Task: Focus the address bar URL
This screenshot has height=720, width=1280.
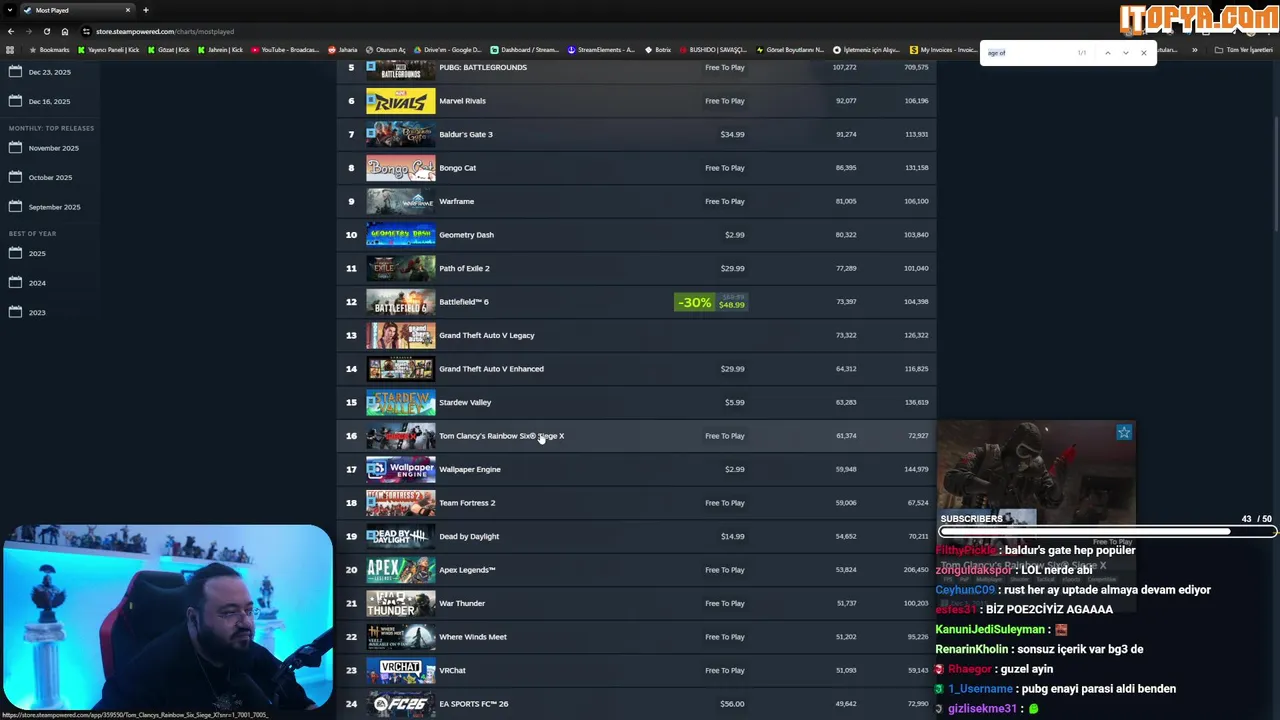Action: (165, 32)
